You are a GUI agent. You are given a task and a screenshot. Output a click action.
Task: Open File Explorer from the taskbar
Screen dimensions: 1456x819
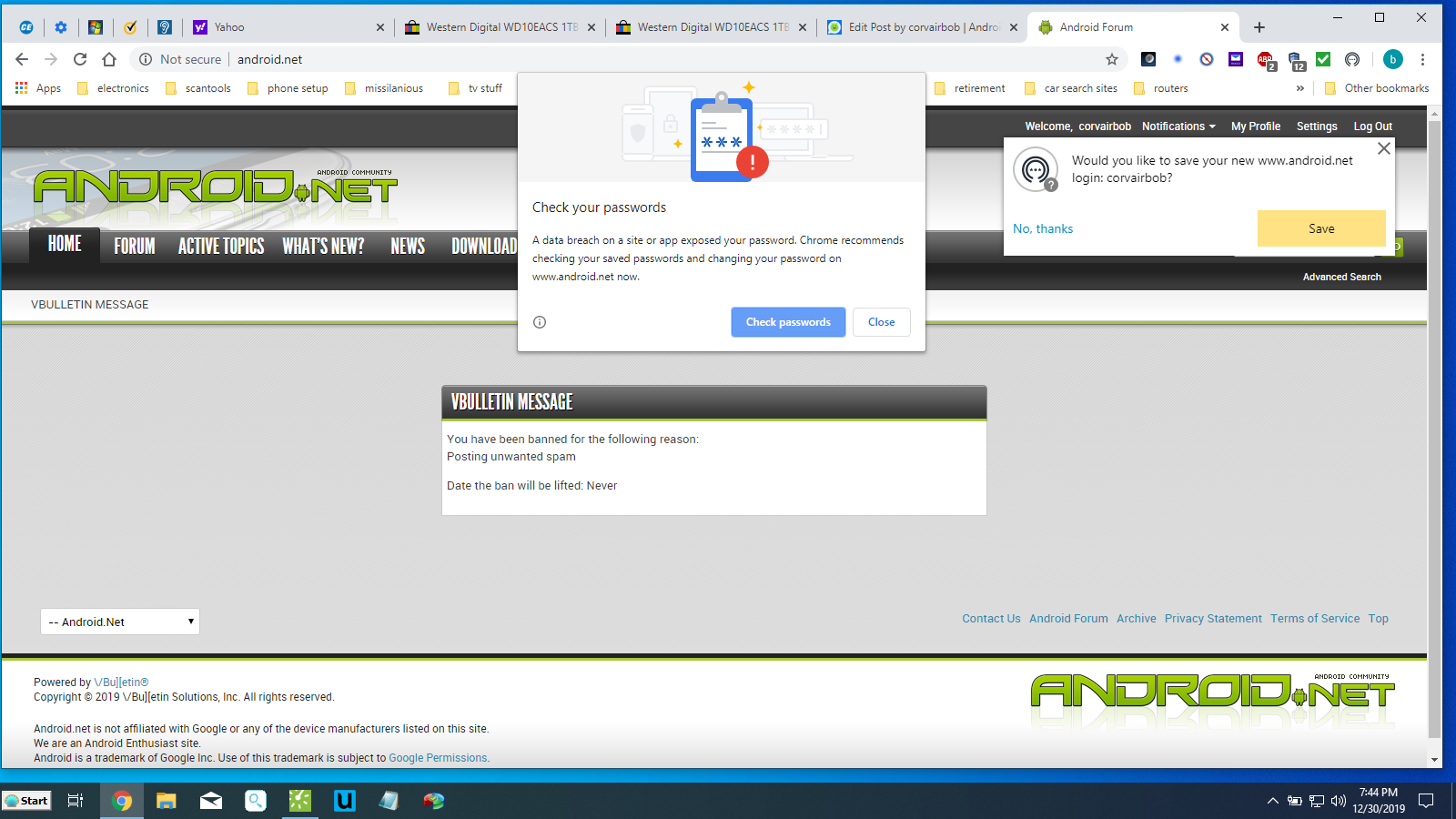166,801
